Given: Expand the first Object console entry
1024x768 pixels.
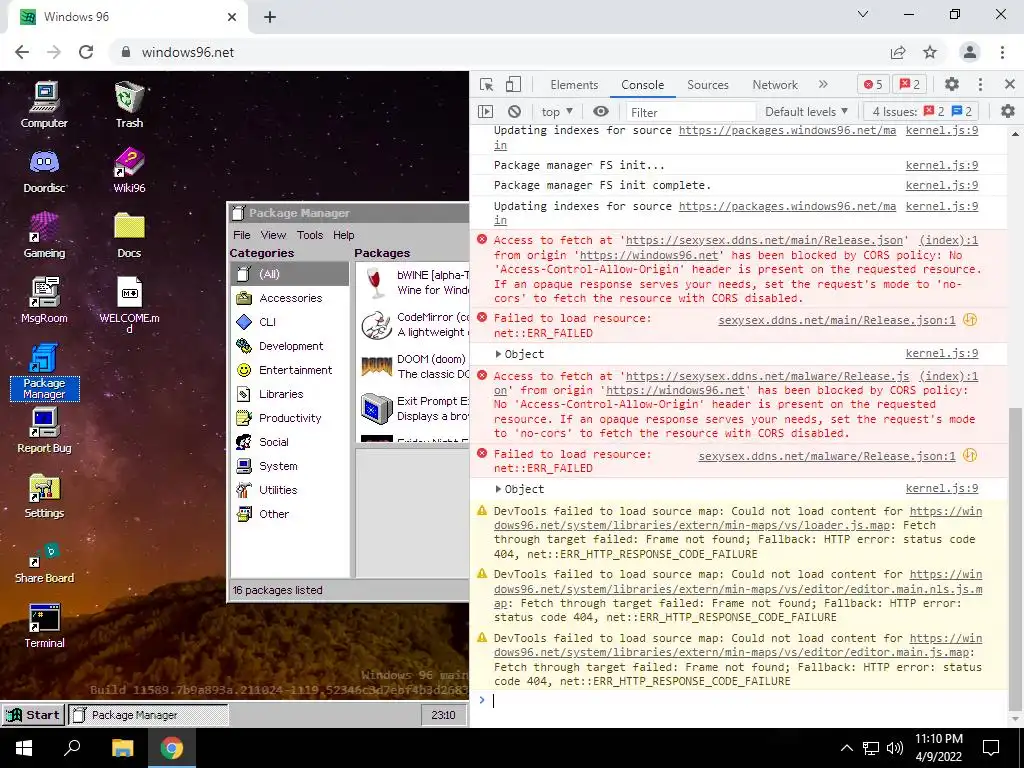Looking at the screenshot, I should 498,354.
